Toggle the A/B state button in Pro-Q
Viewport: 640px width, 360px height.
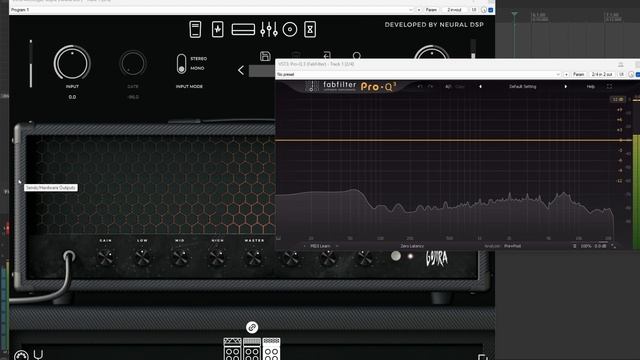click(x=448, y=87)
